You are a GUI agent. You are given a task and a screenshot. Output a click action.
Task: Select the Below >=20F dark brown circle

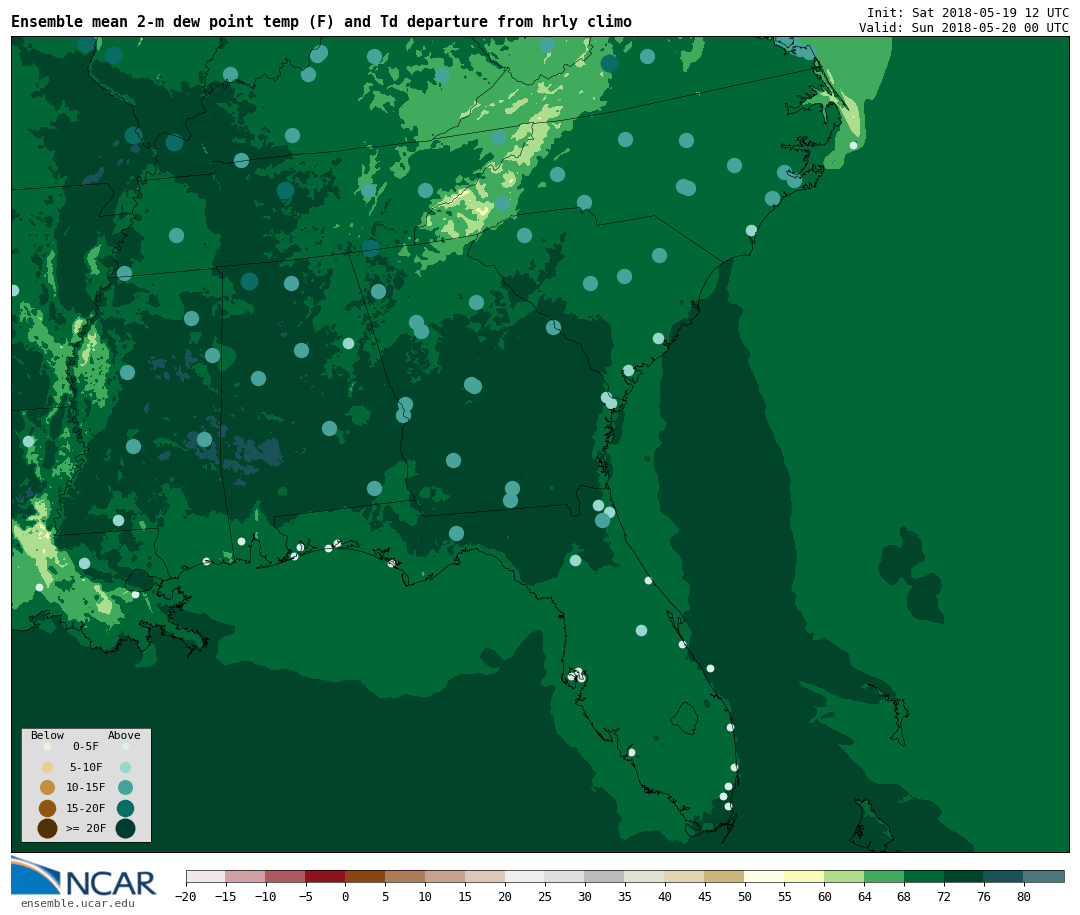[x=48, y=828]
